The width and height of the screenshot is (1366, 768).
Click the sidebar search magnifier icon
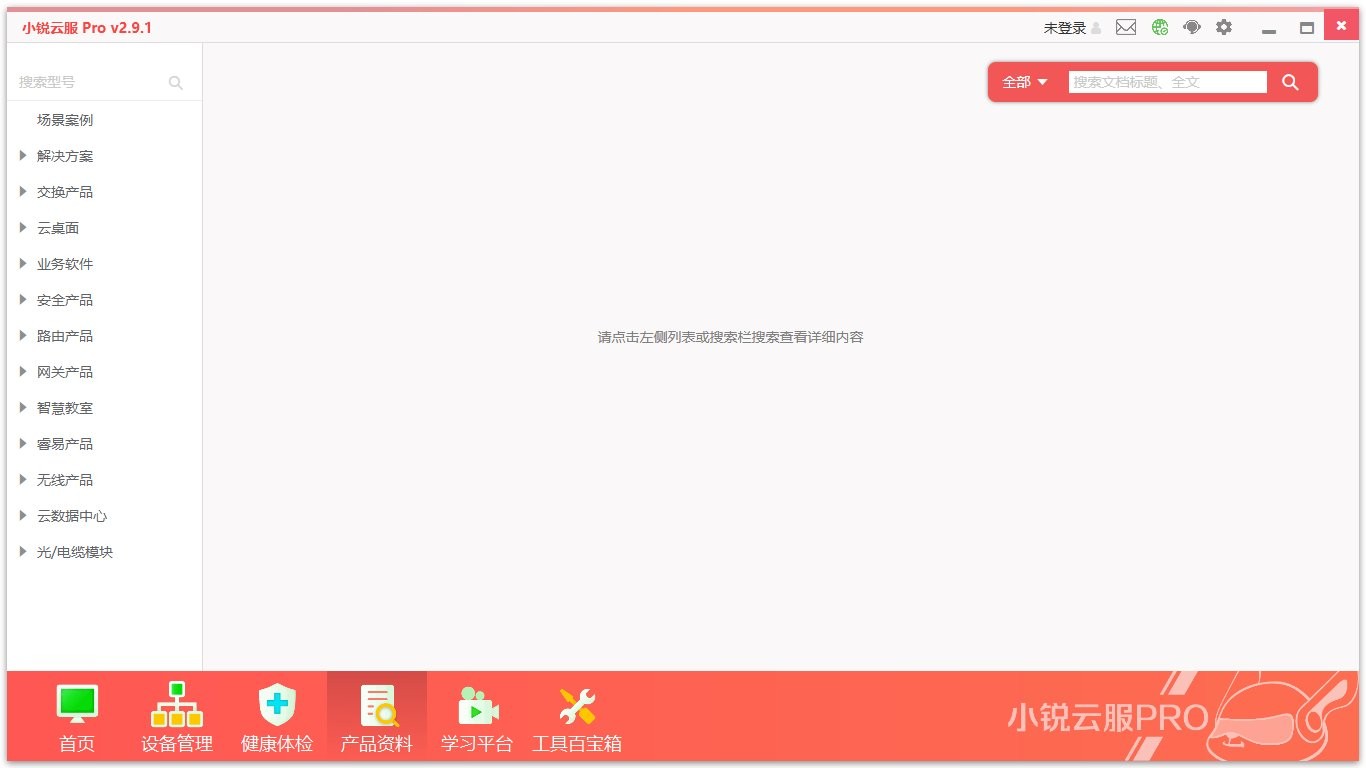coord(175,83)
